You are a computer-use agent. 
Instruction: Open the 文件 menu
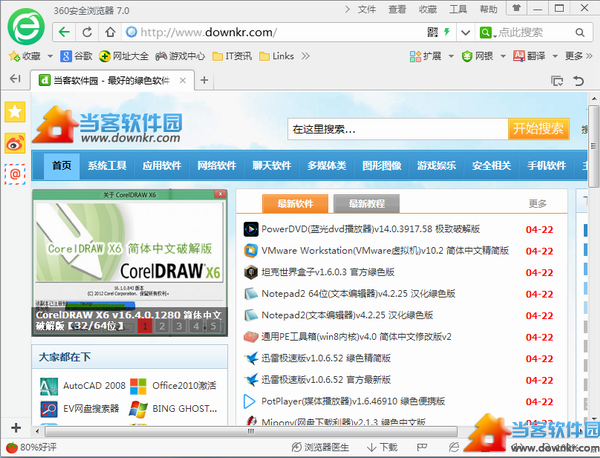tap(367, 9)
